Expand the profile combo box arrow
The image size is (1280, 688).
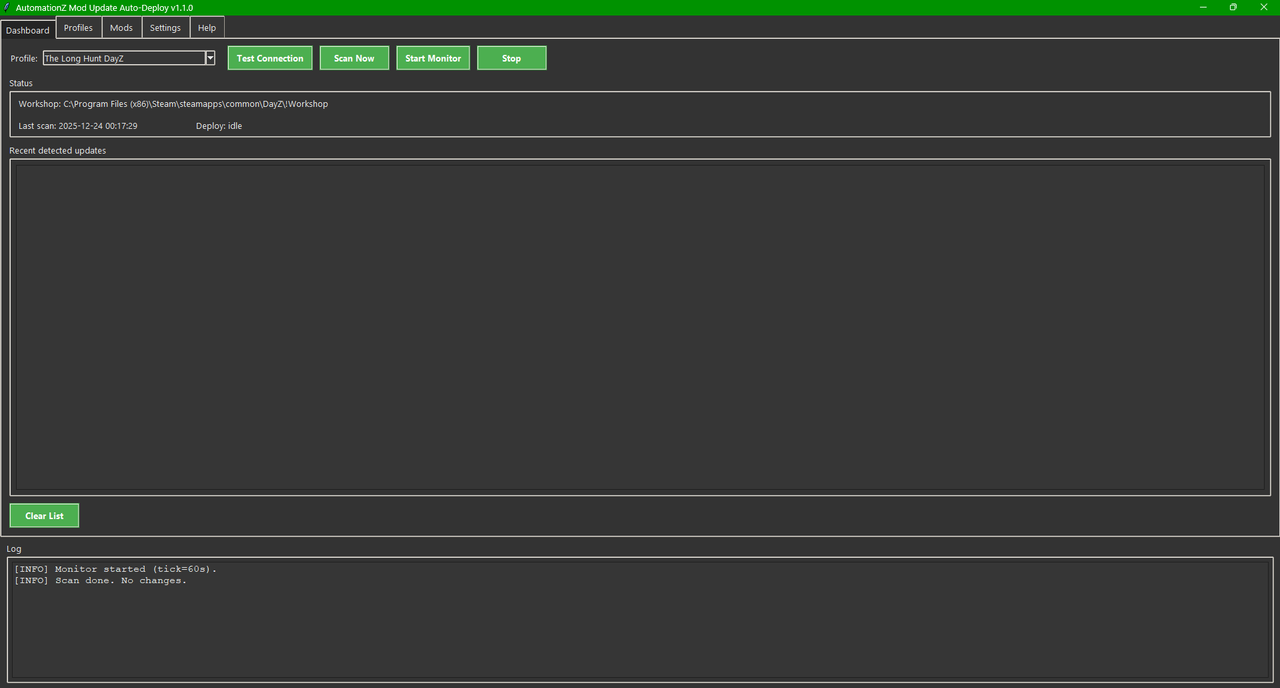[x=210, y=57]
